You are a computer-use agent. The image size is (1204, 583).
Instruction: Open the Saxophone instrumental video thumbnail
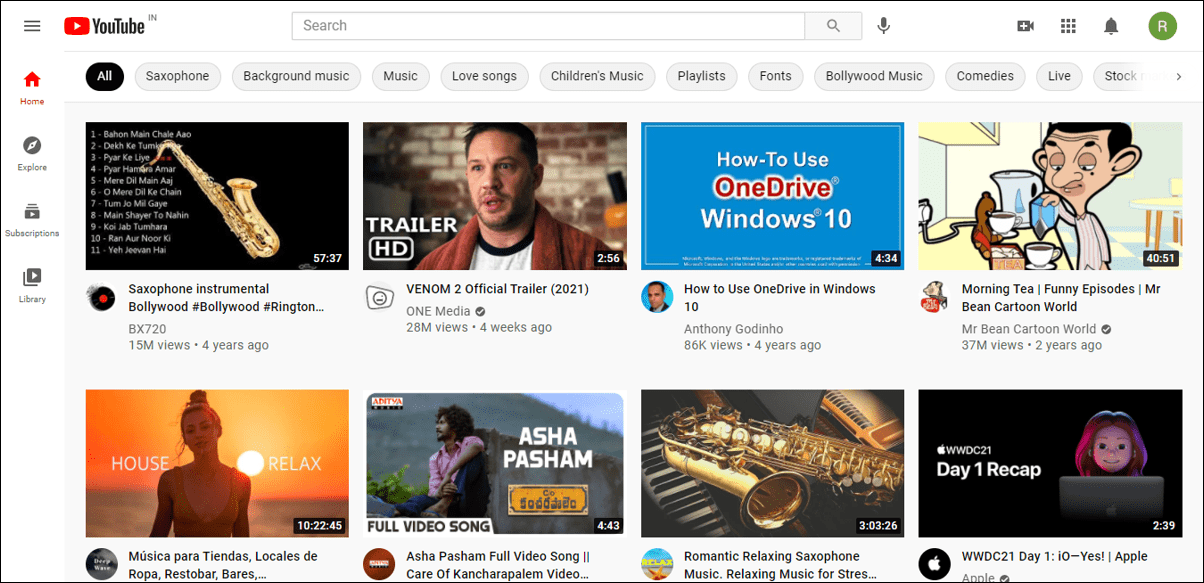(x=217, y=196)
